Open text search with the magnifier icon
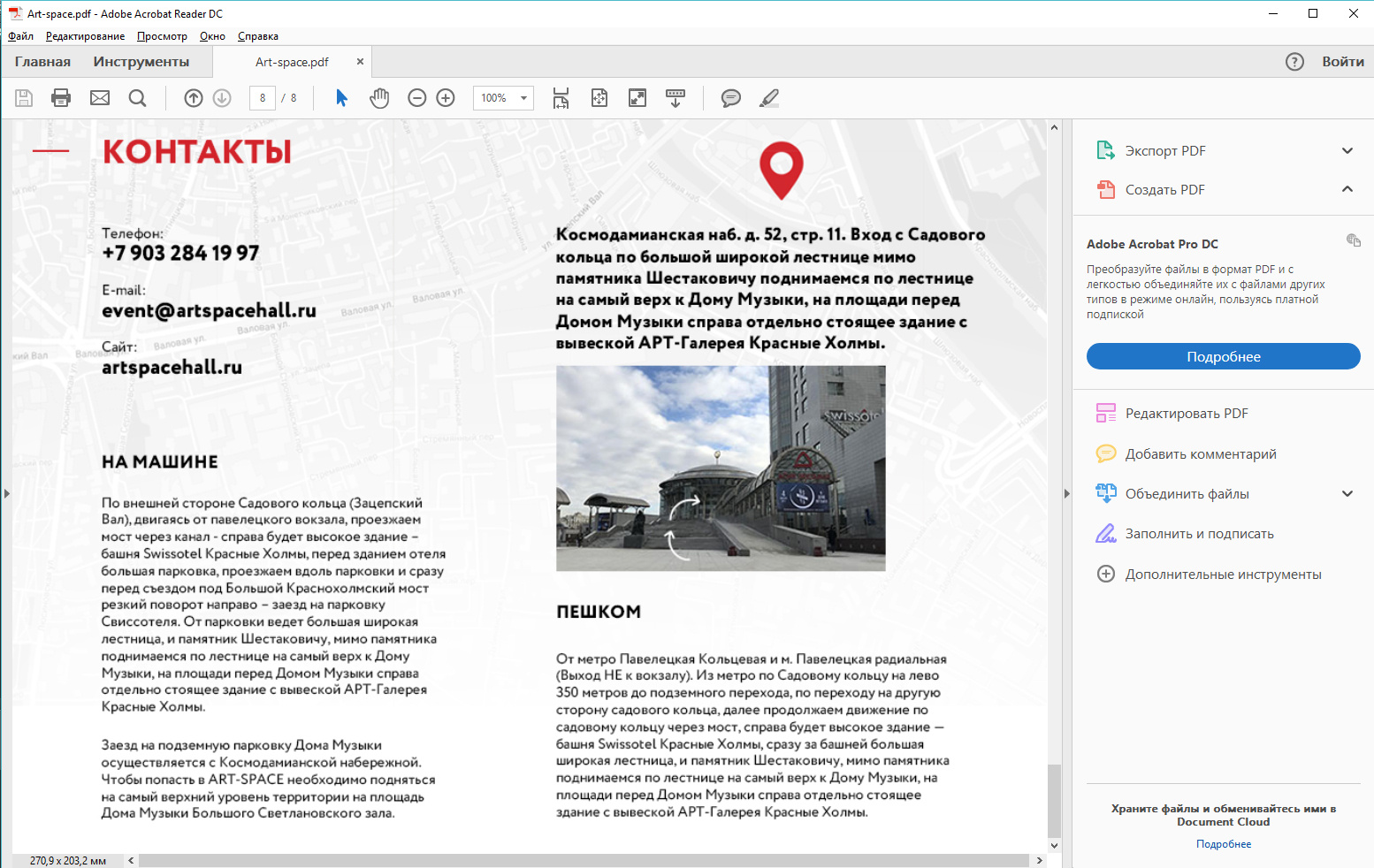The image size is (1374, 868). [x=137, y=98]
